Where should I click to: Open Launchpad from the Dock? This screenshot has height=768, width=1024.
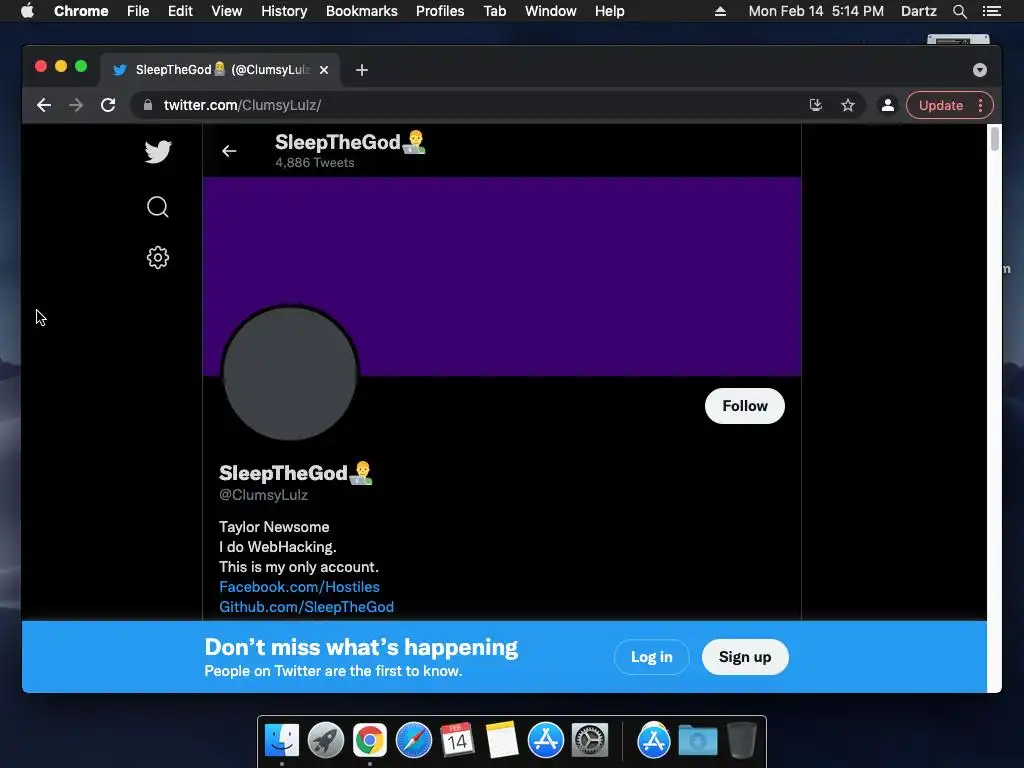pyautogui.click(x=326, y=741)
